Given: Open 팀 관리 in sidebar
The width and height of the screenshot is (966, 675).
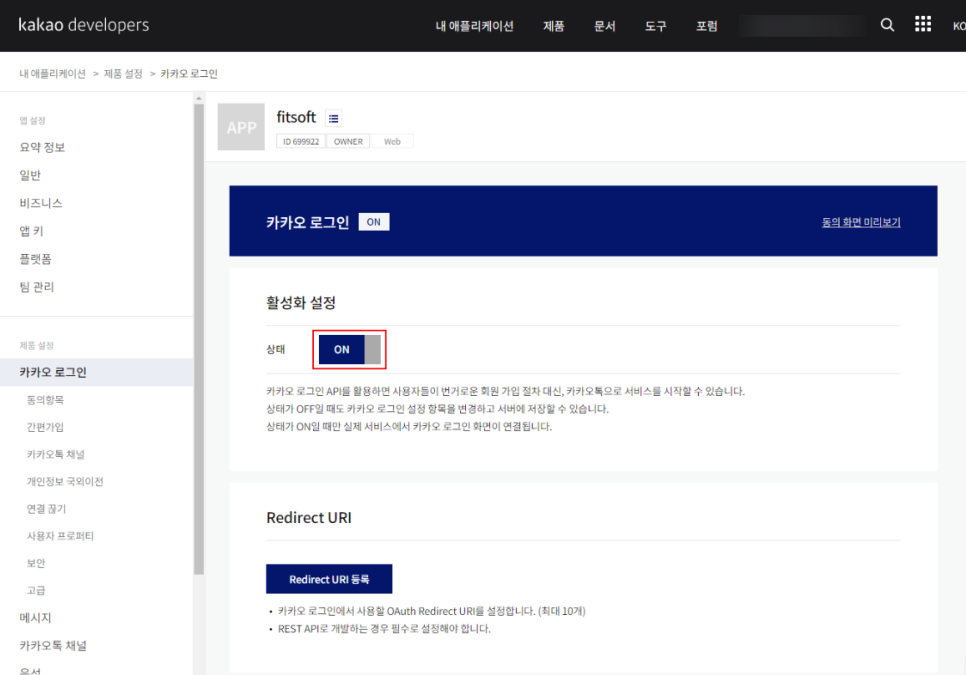Looking at the screenshot, I should point(37,287).
